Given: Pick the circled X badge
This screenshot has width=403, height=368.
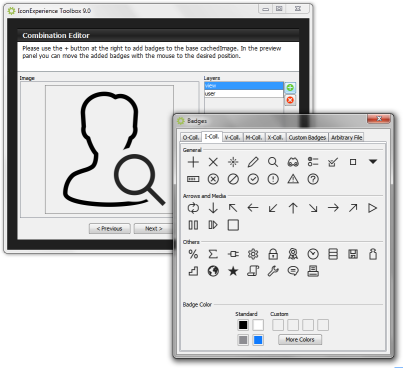Looking at the screenshot, I should pyautogui.click(x=213, y=179).
